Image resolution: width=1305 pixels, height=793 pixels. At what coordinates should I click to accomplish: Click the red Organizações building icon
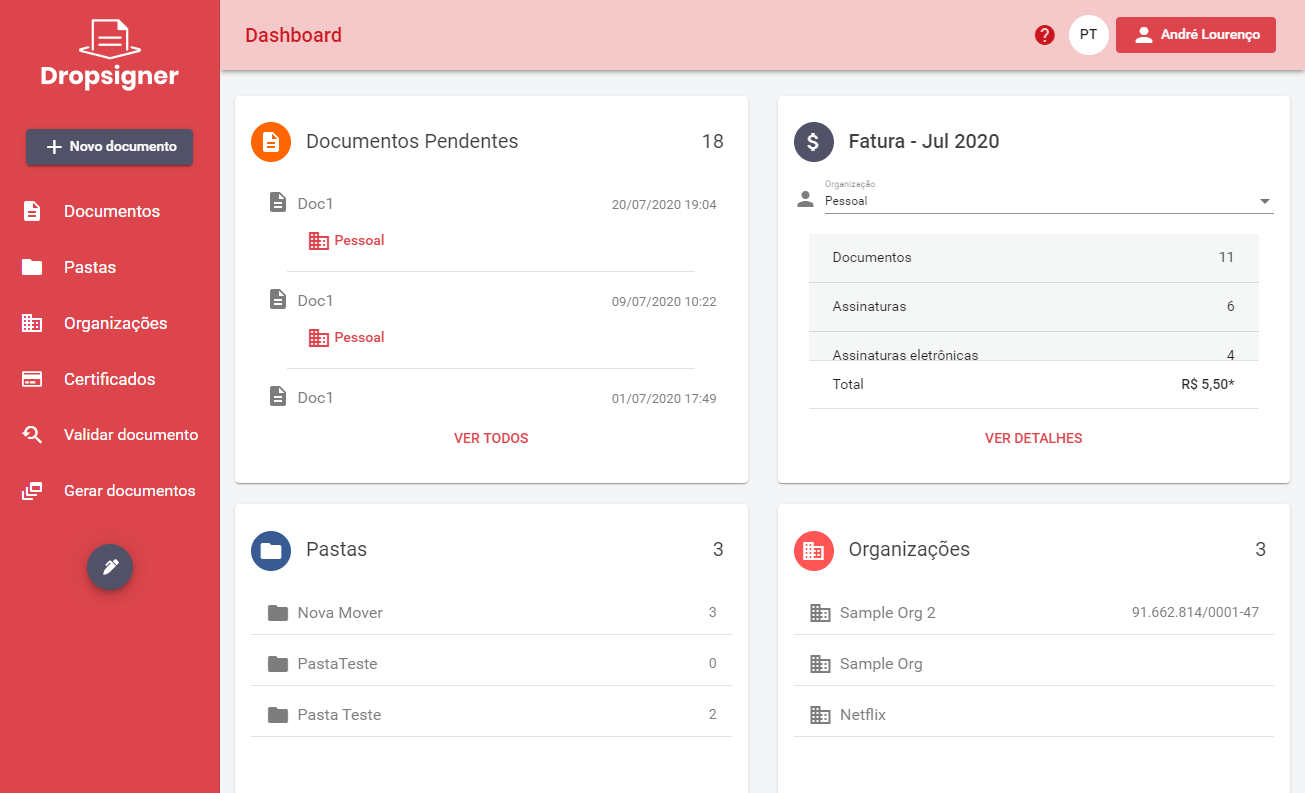(x=813, y=550)
